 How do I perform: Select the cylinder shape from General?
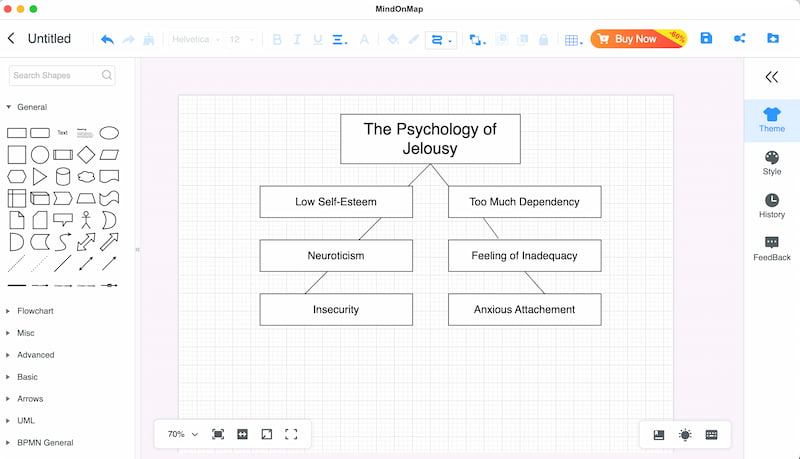[63, 176]
